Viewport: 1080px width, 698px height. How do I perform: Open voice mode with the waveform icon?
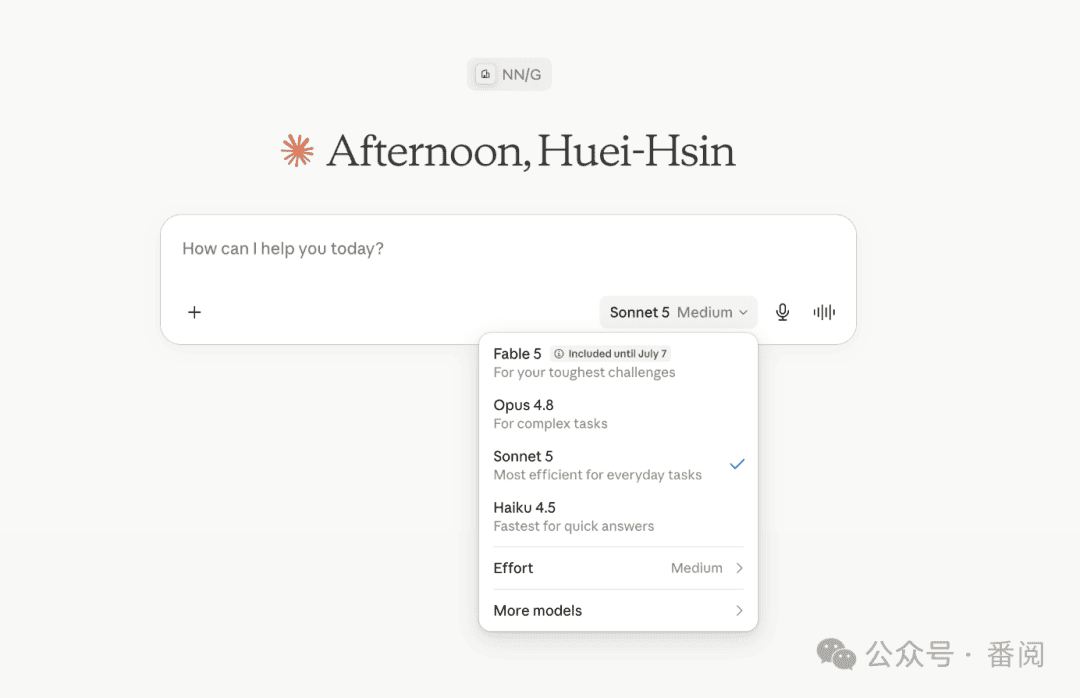824,312
